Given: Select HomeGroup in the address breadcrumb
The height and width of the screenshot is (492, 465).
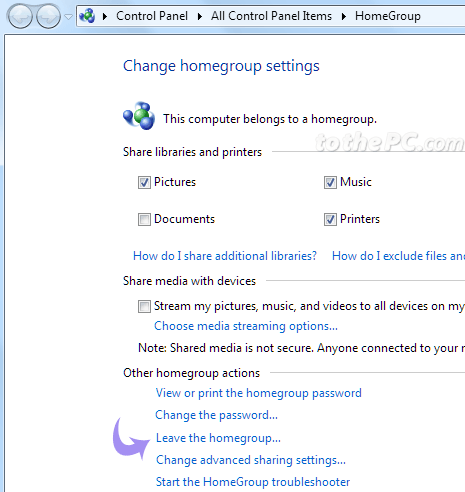Looking at the screenshot, I should click(388, 16).
